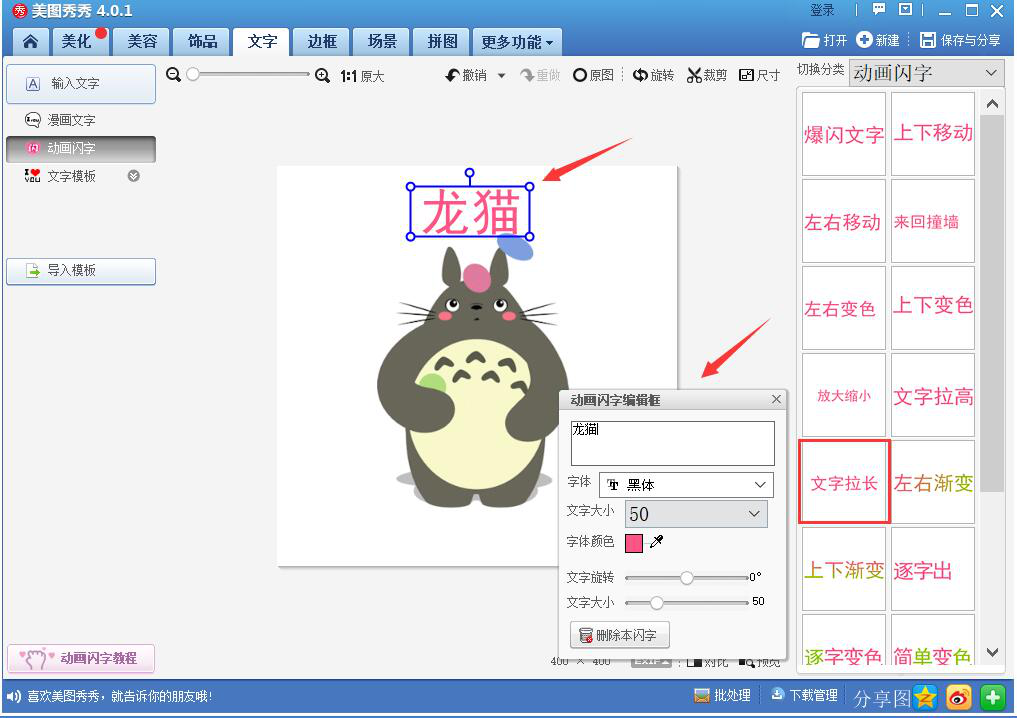1017x718 pixels.
Task: Expand the 文字模板 chevron
Action: [134, 176]
